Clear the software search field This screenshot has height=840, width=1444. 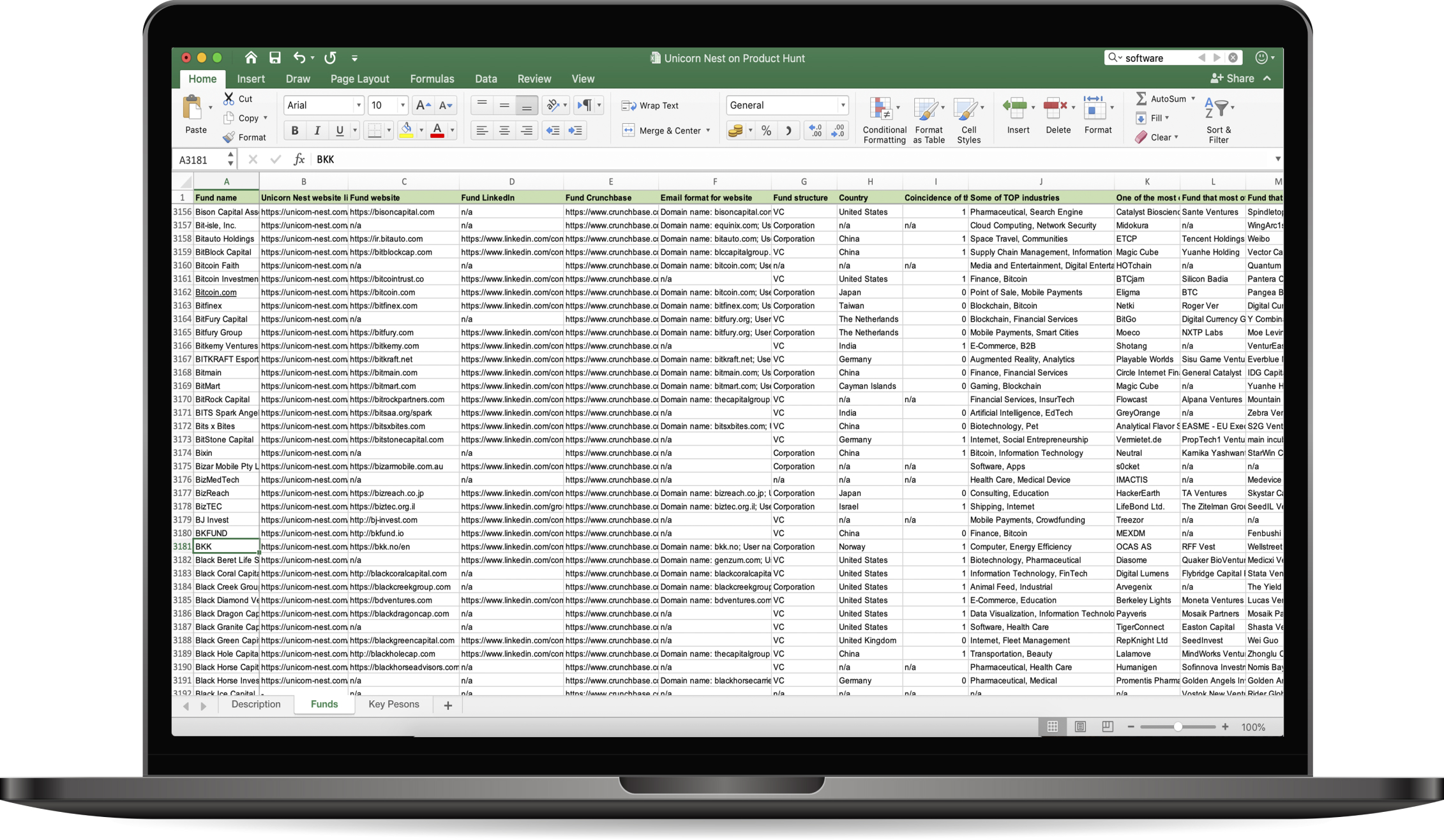pyautogui.click(x=1233, y=58)
